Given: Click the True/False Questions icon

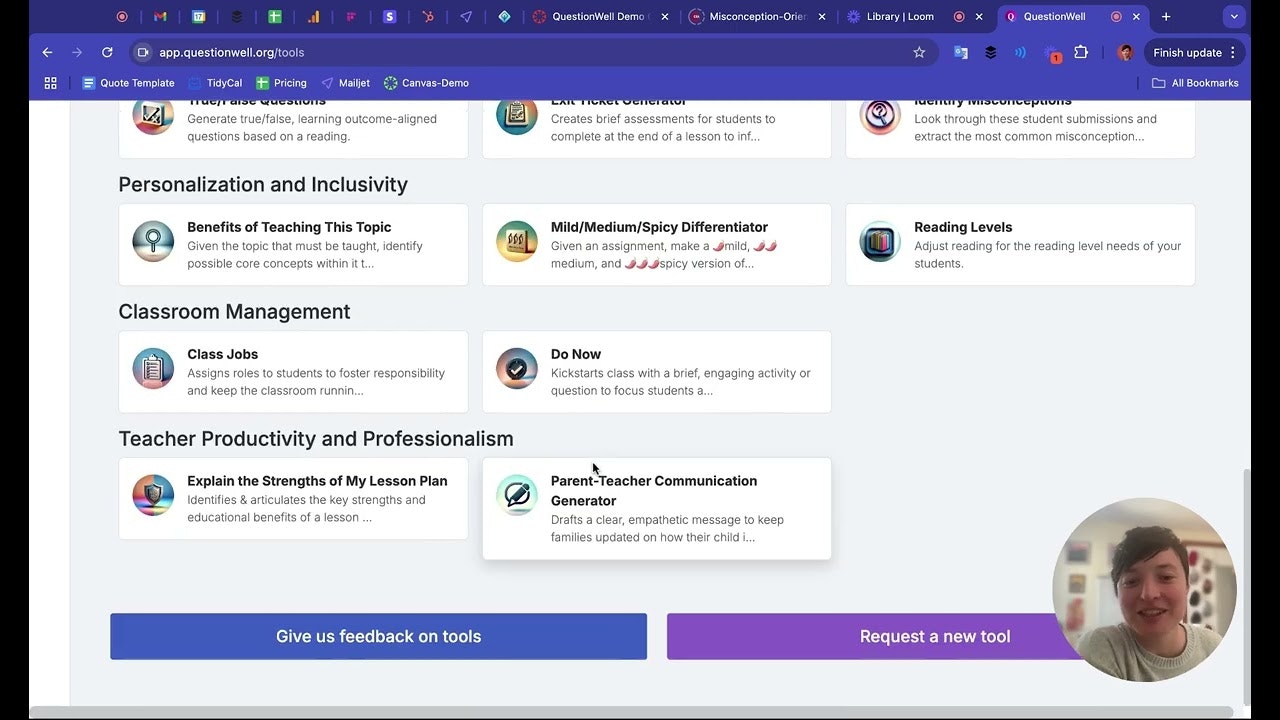Looking at the screenshot, I should [x=153, y=116].
